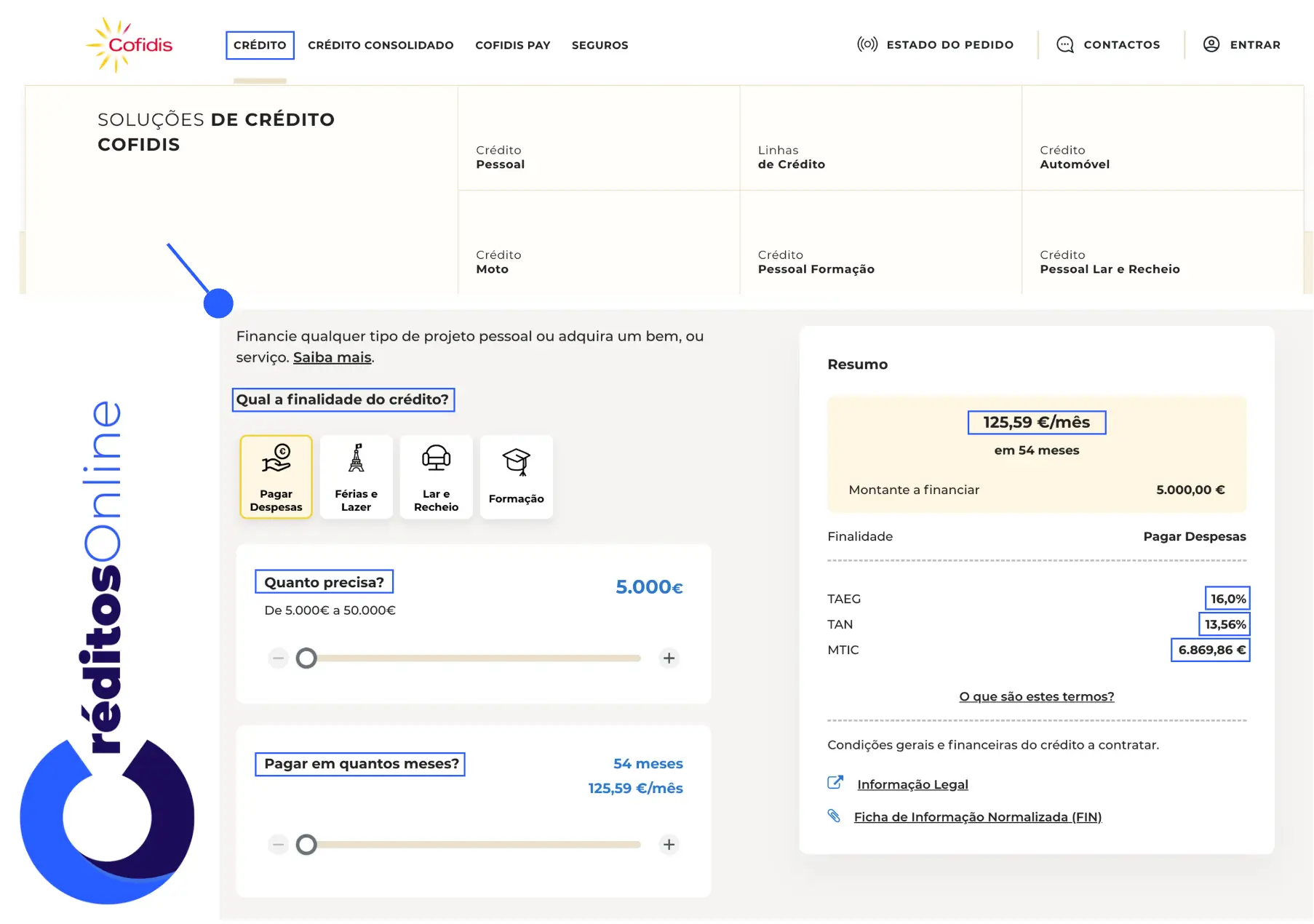This screenshot has height=924, width=1314.
Task: Open Informação Legal link
Action: click(912, 784)
